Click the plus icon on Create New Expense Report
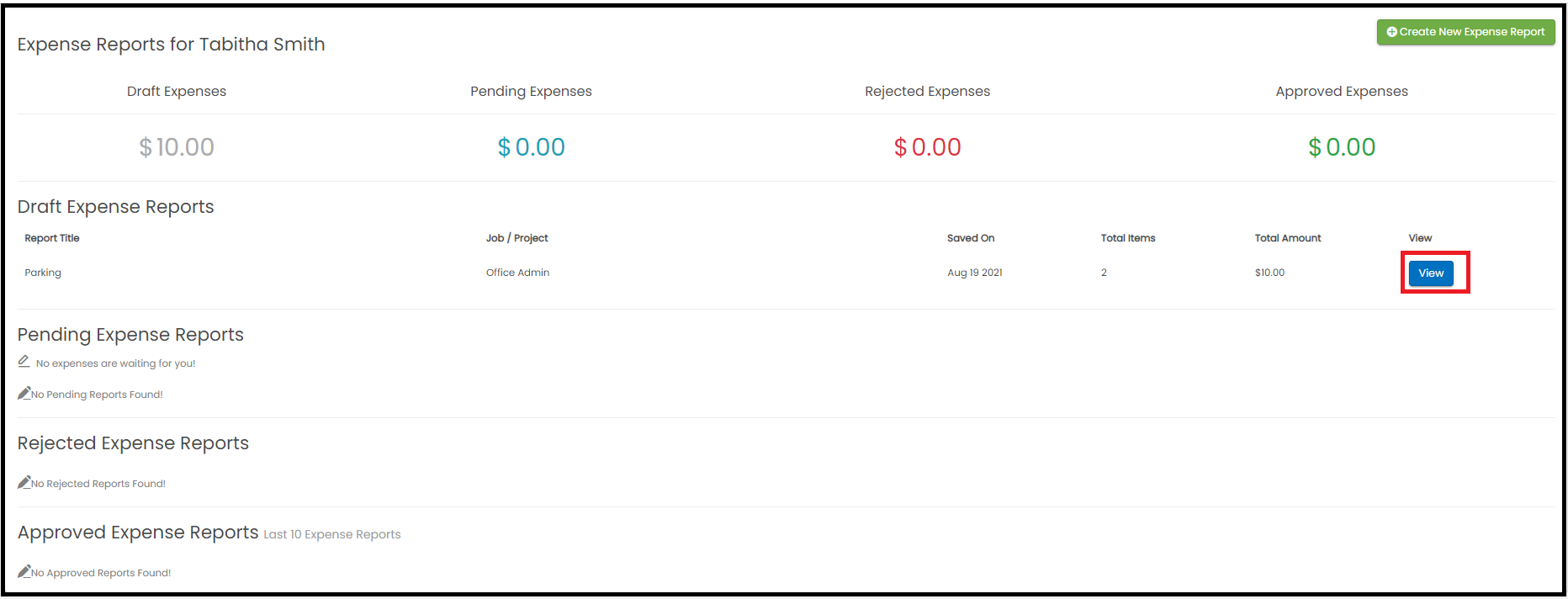The image size is (1568, 599). pos(1392,32)
